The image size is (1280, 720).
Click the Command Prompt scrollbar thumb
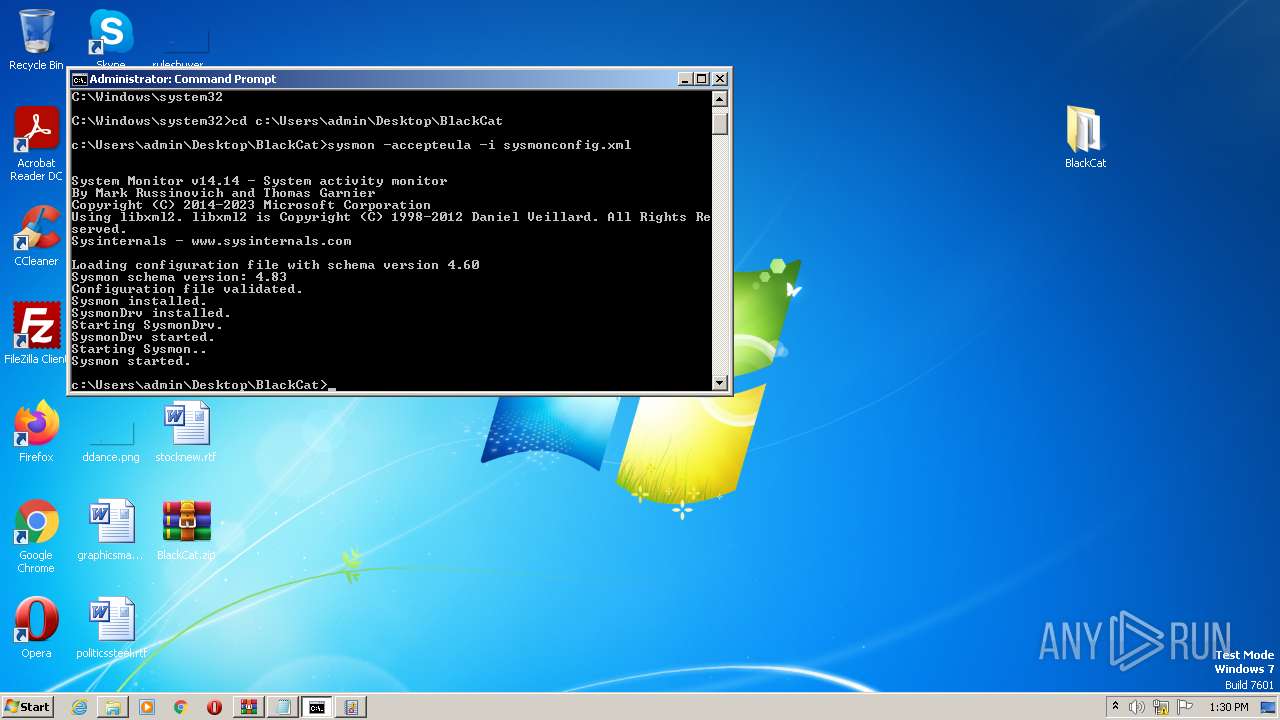[x=719, y=123]
